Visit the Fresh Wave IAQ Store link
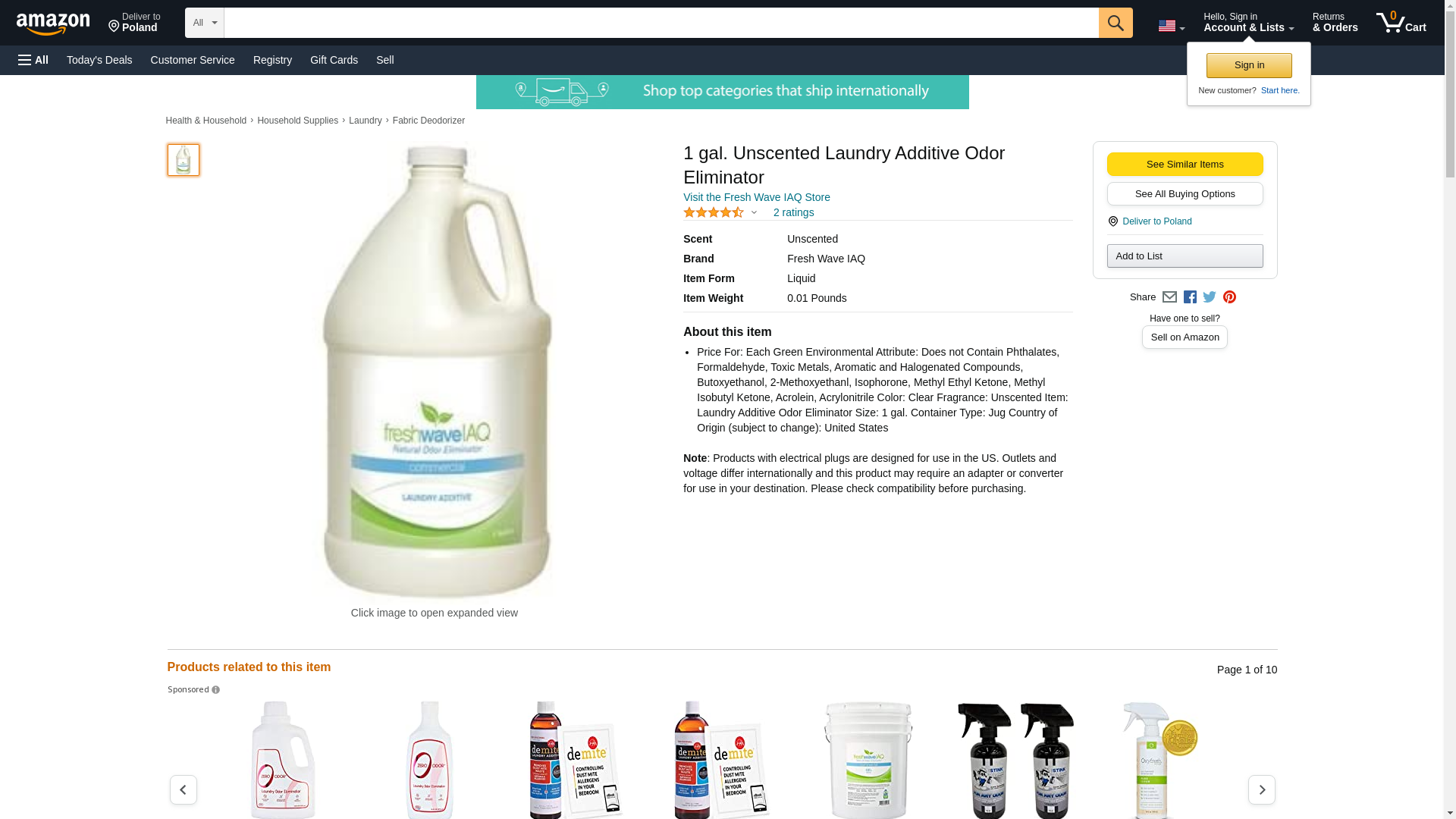The image size is (1456, 819). click(x=757, y=197)
